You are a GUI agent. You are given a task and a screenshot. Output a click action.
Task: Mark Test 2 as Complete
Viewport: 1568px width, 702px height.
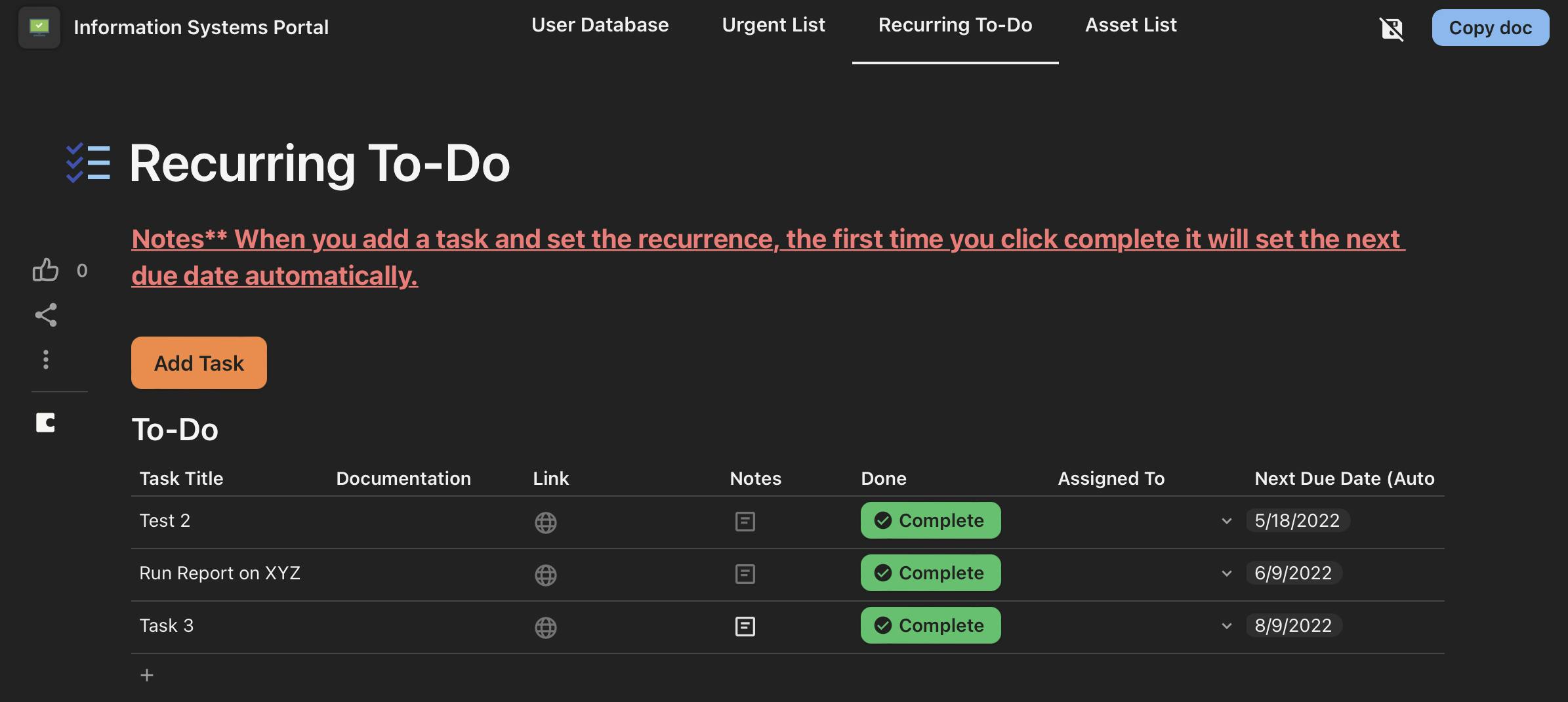point(930,520)
